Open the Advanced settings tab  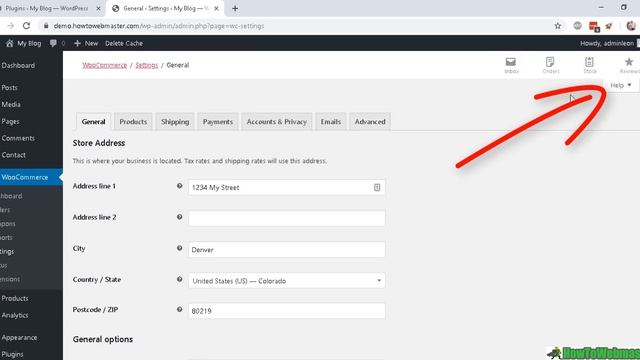370,122
